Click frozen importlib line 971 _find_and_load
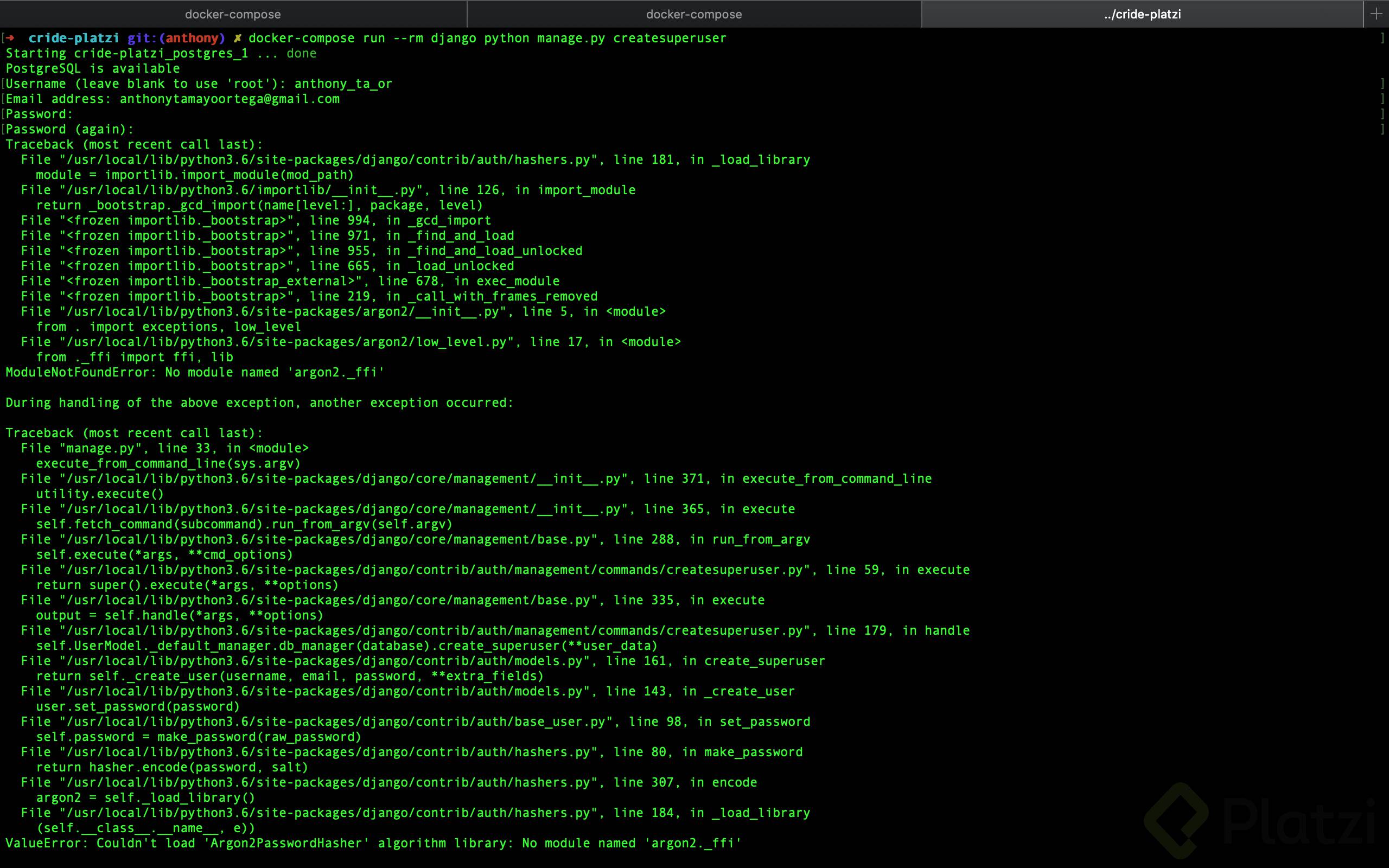The width and height of the screenshot is (1389, 868). point(267,236)
